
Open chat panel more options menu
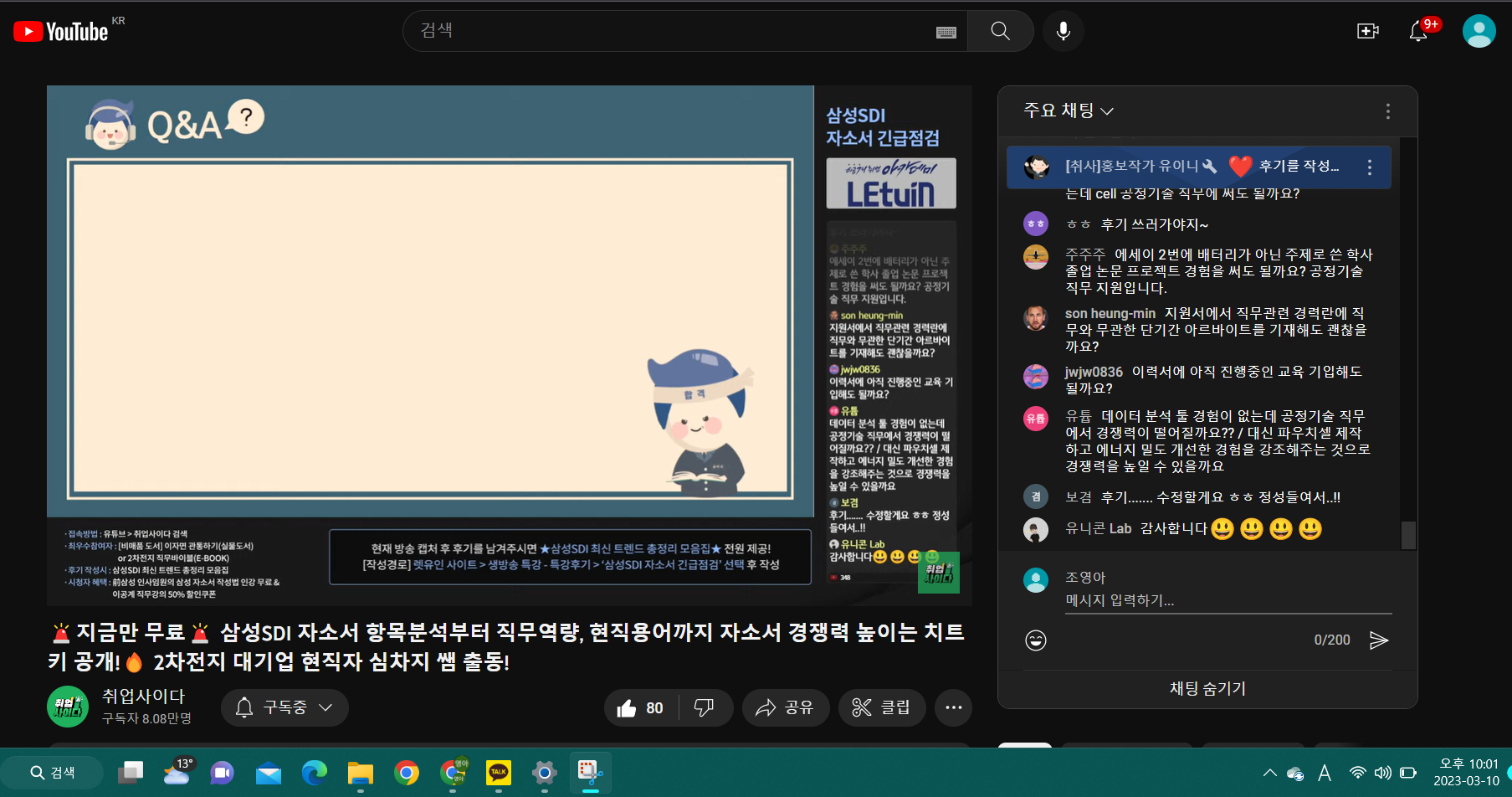point(1387,111)
